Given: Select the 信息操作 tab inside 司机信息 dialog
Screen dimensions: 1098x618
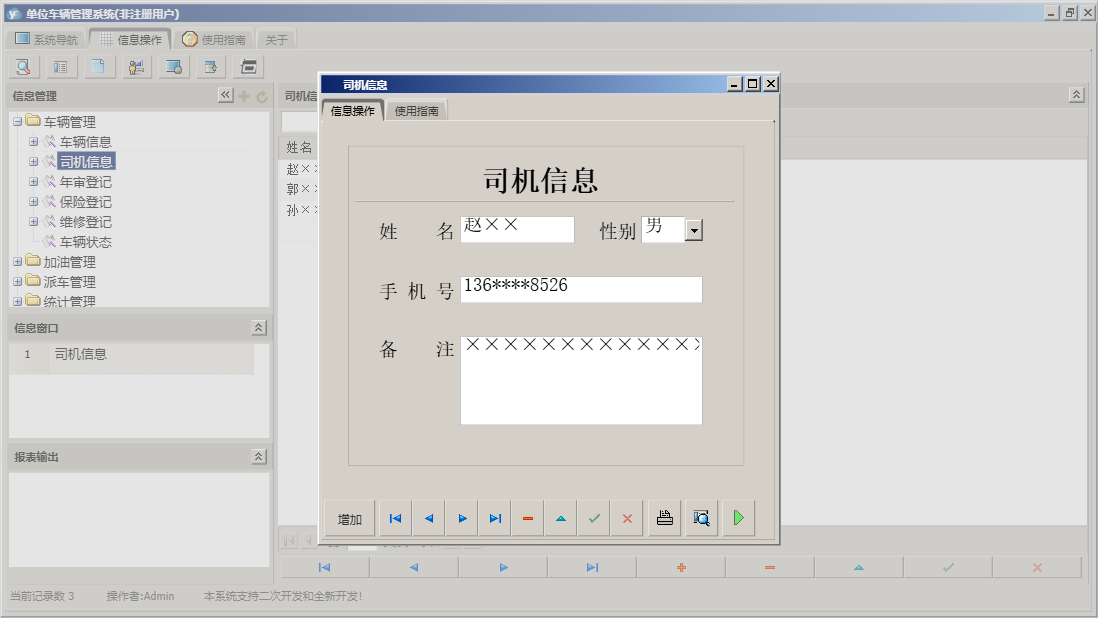Looking at the screenshot, I should pyautogui.click(x=352, y=111).
